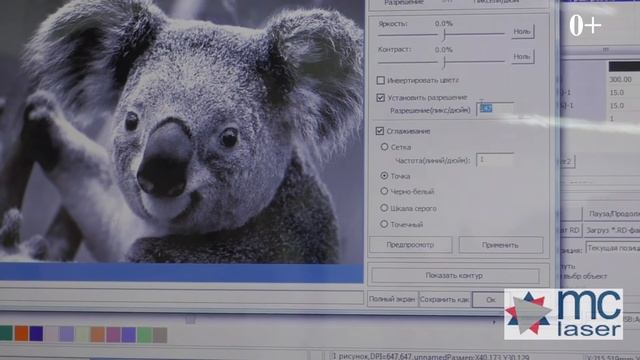Click the Полный экран button
640x360 pixels.
coord(392,299)
